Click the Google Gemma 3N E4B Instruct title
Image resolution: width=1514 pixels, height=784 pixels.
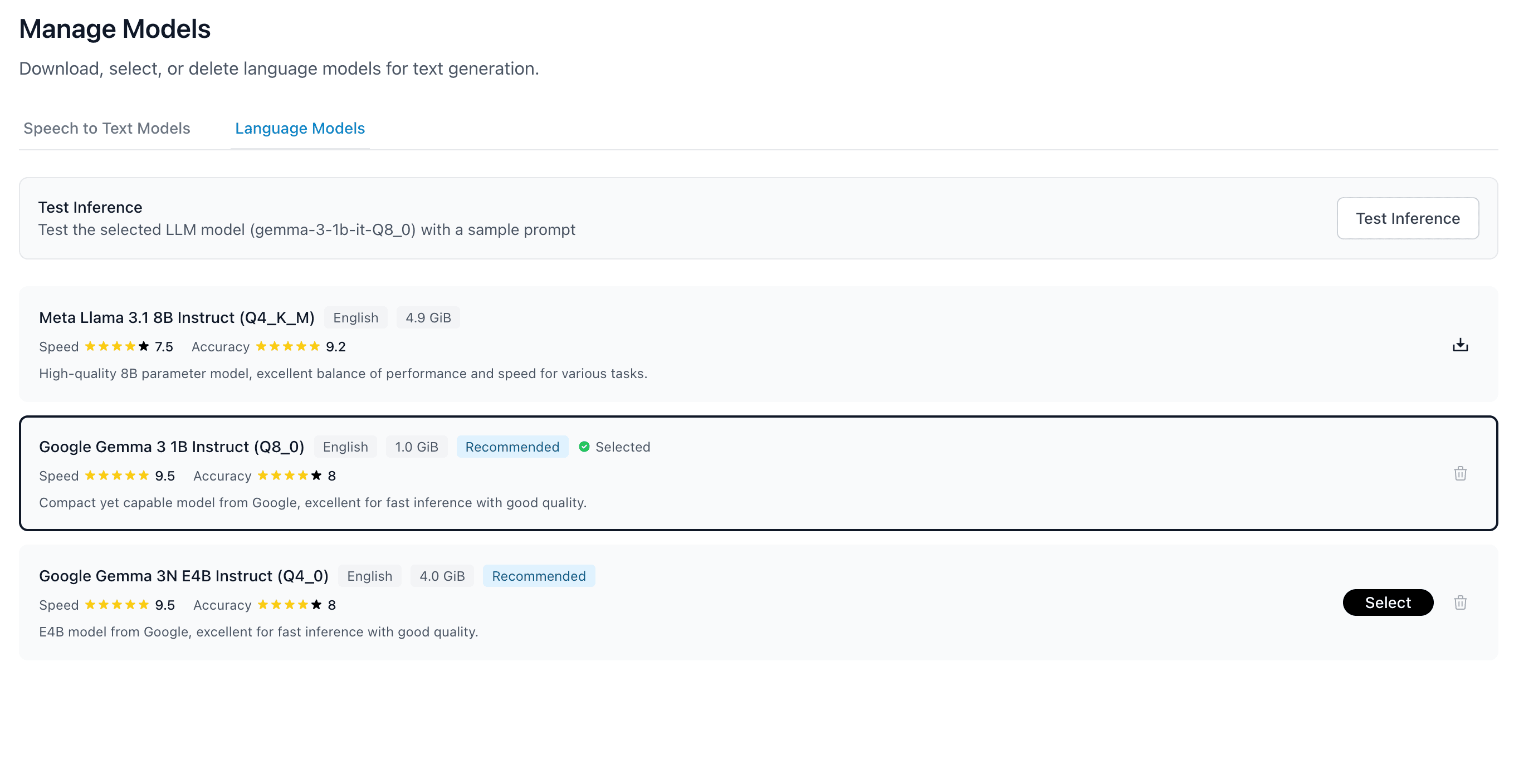[183, 576]
